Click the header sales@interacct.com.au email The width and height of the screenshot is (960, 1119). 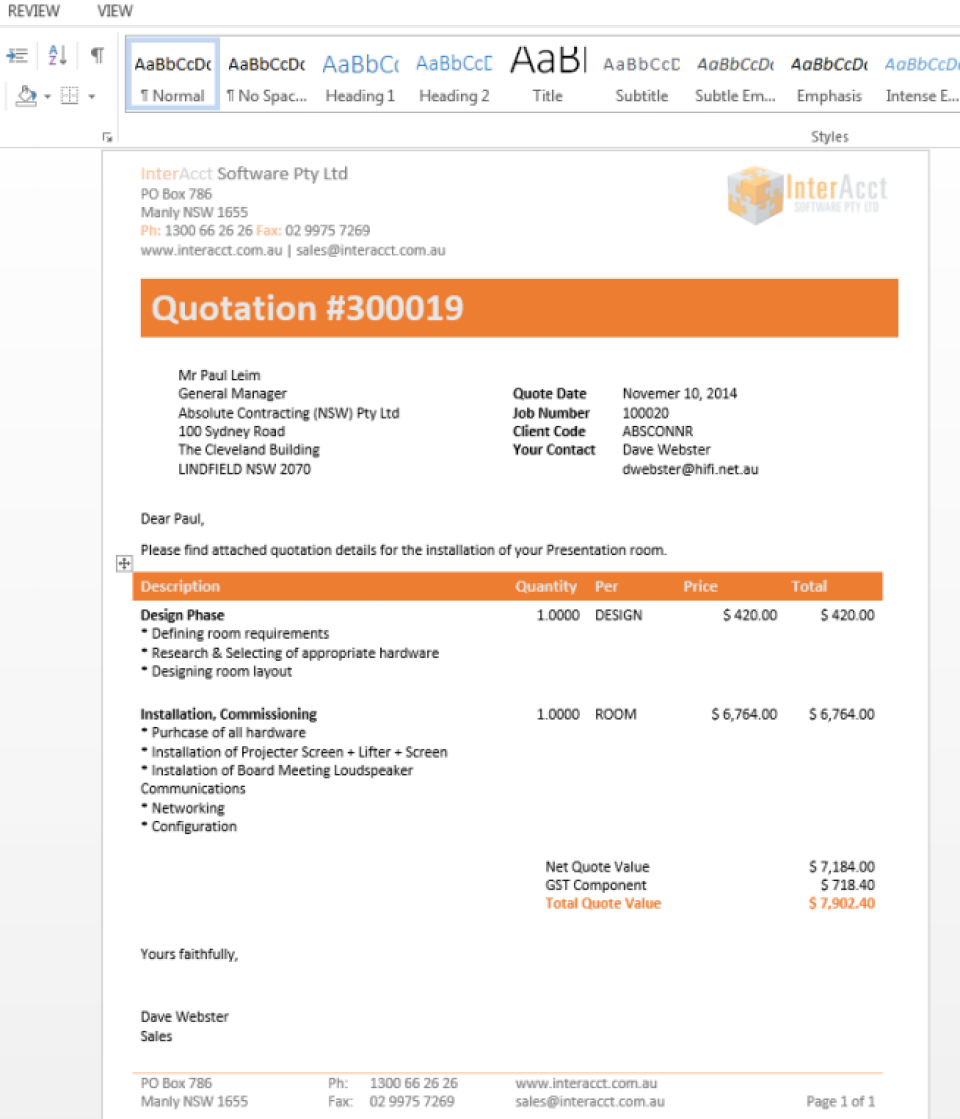coord(370,250)
